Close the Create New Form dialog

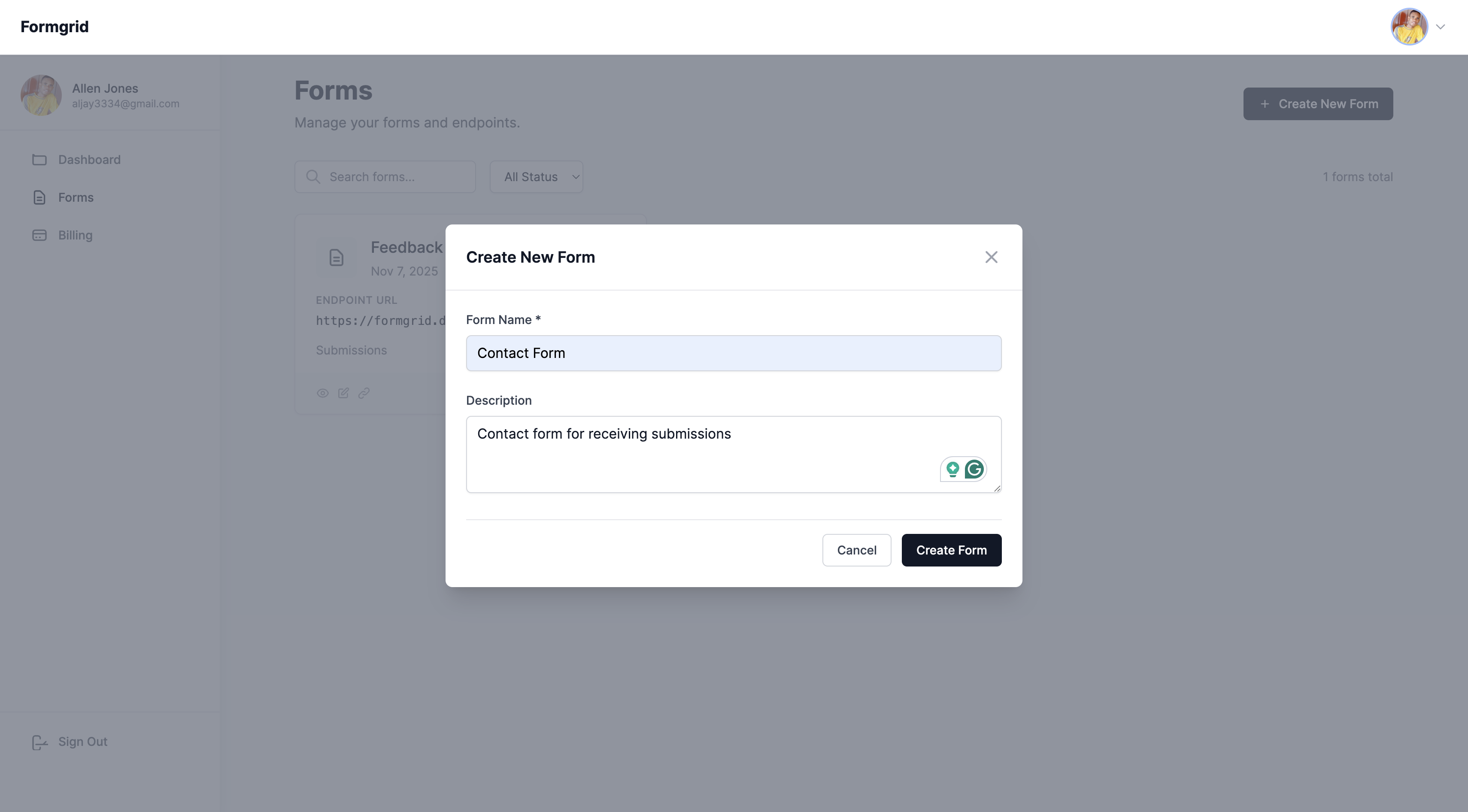(991, 257)
